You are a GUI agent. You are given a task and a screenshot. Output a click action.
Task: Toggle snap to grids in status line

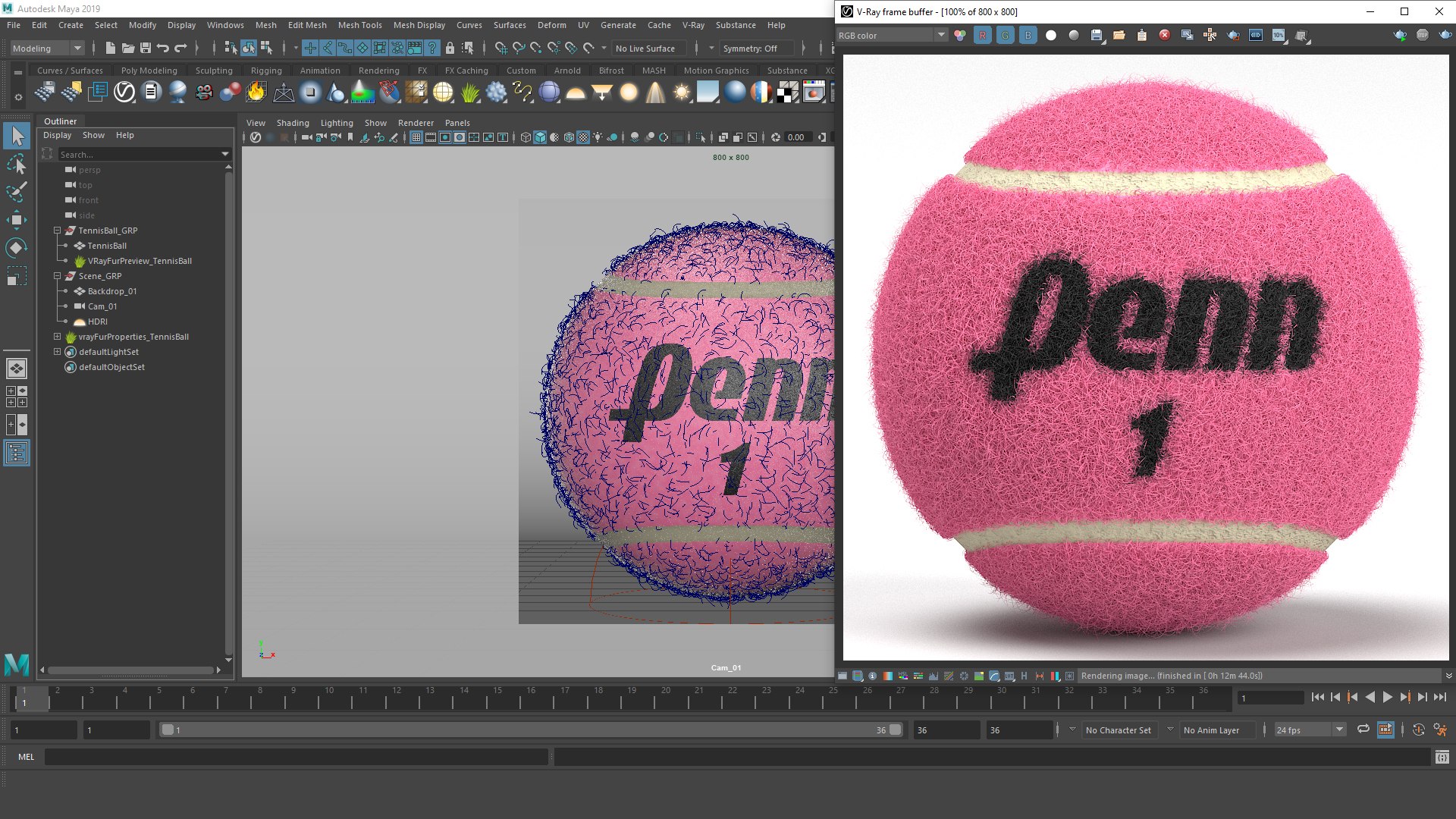[500, 48]
